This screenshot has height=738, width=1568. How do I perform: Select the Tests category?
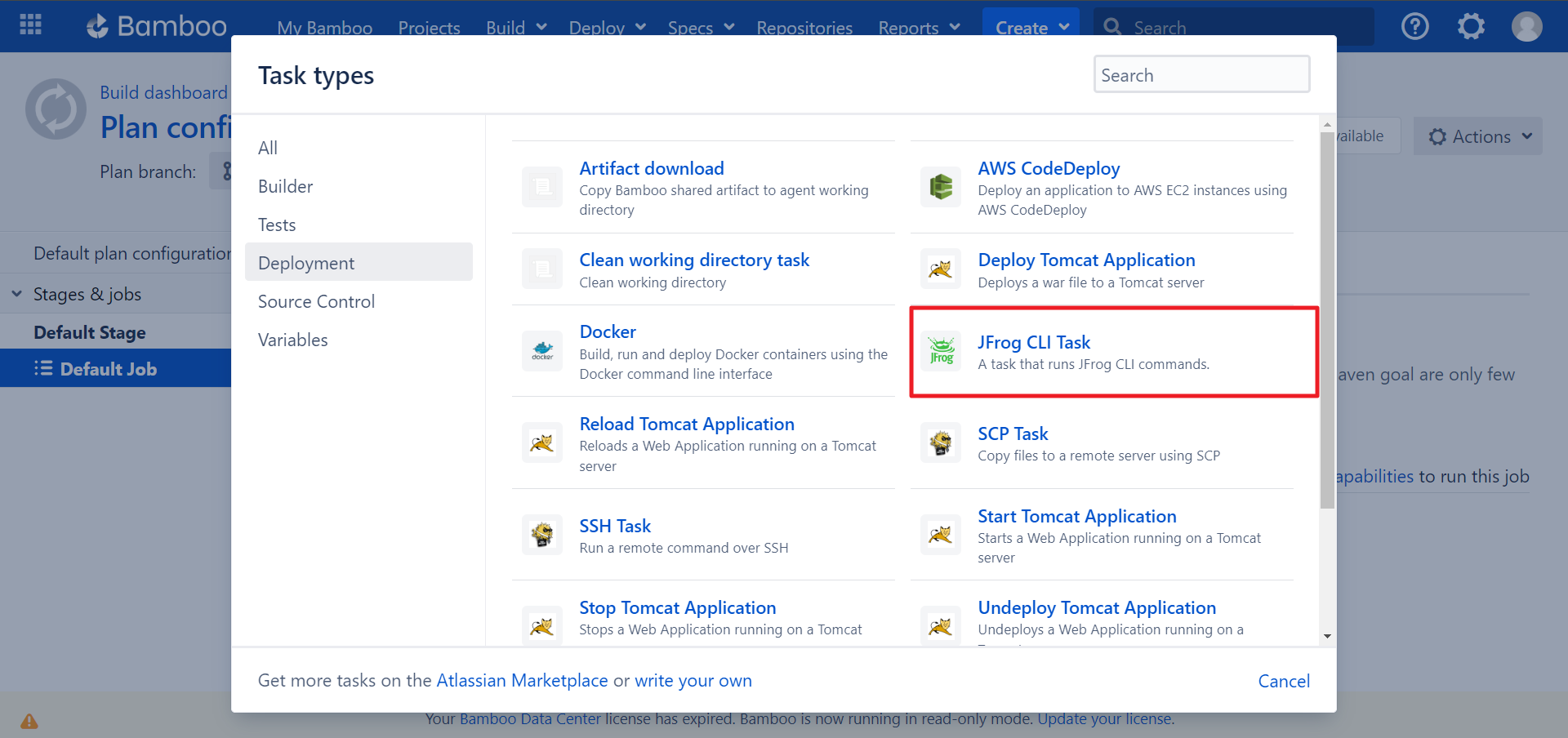[359, 225]
